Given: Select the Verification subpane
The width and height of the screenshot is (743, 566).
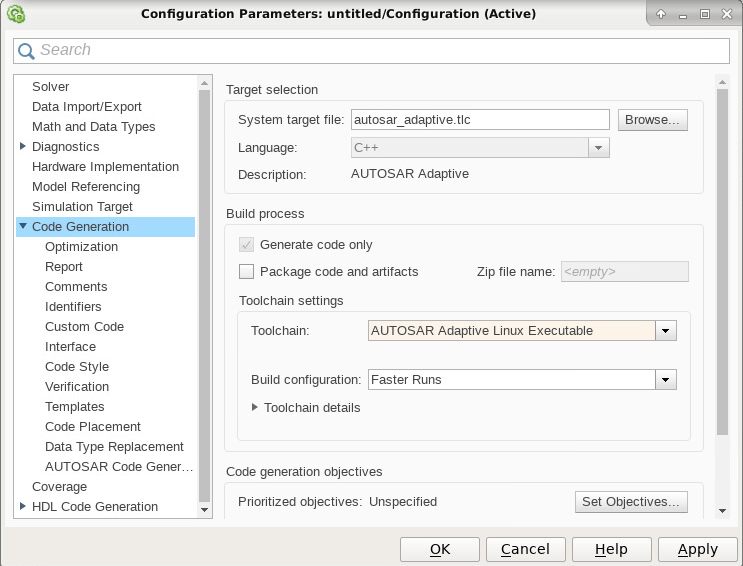Looking at the screenshot, I should coord(77,387).
